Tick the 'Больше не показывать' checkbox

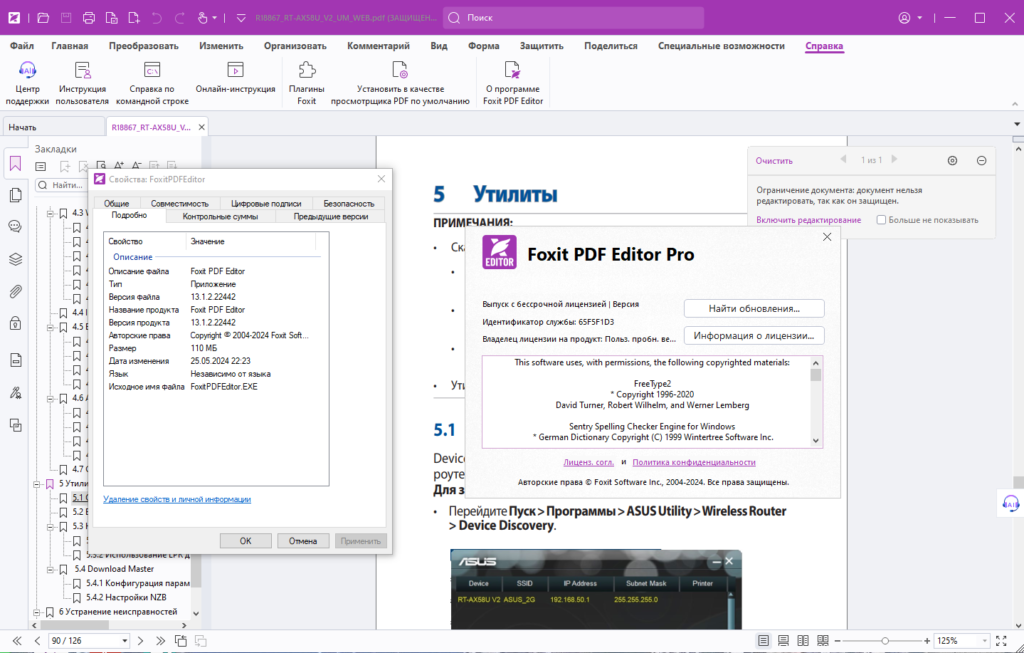pyautogui.click(x=881, y=220)
